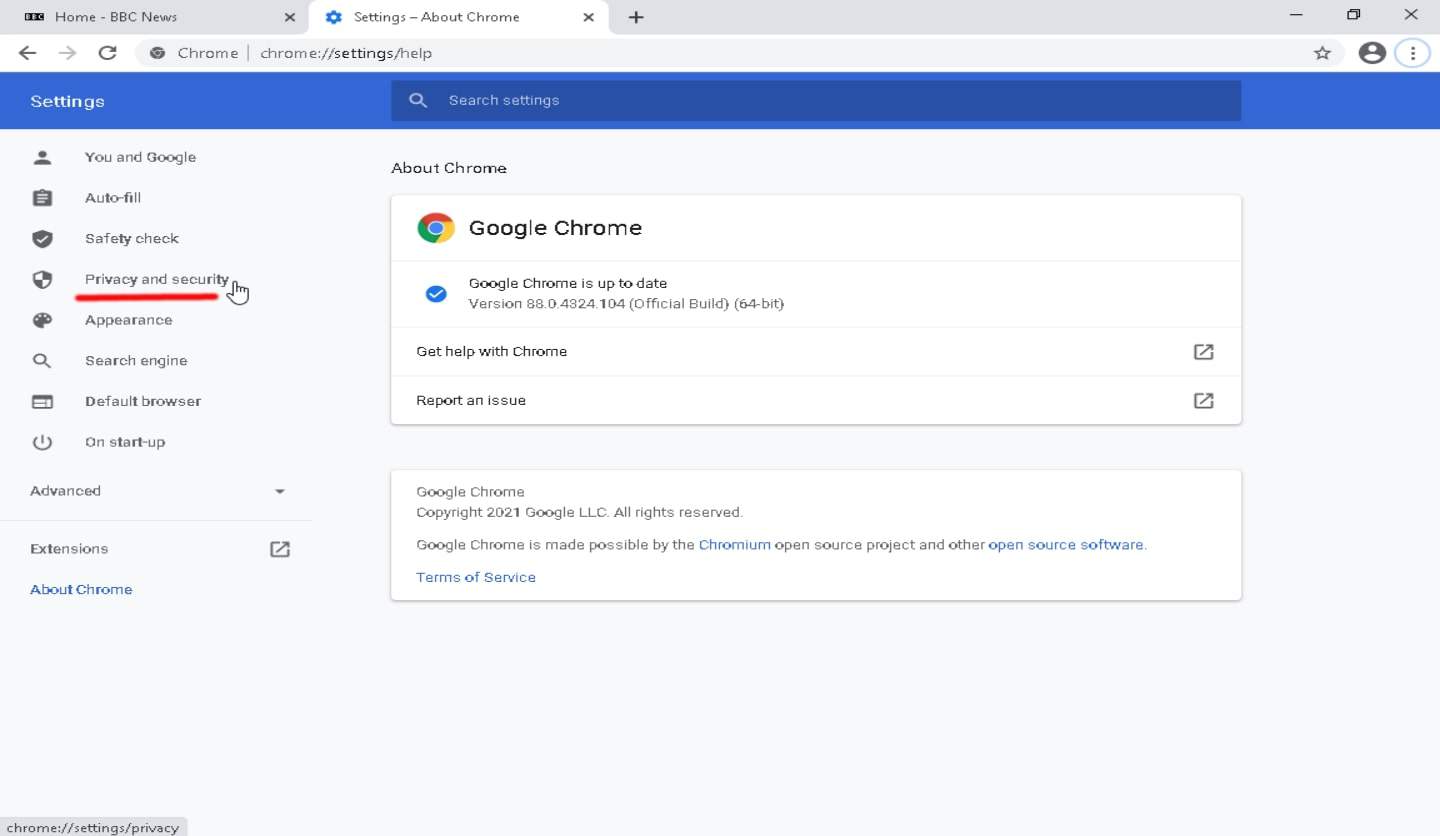Select Search engine in the sidebar
1440x836 pixels.
click(136, 361)
